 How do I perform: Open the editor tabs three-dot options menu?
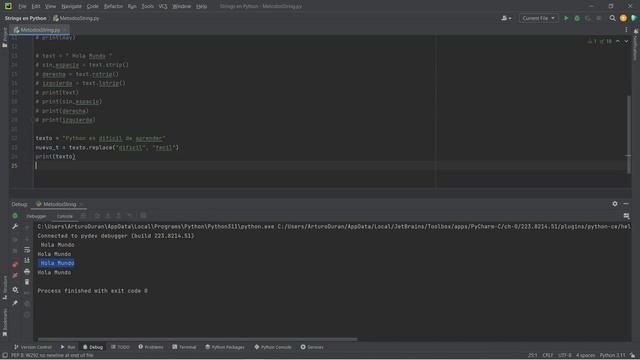coord(626,30)
